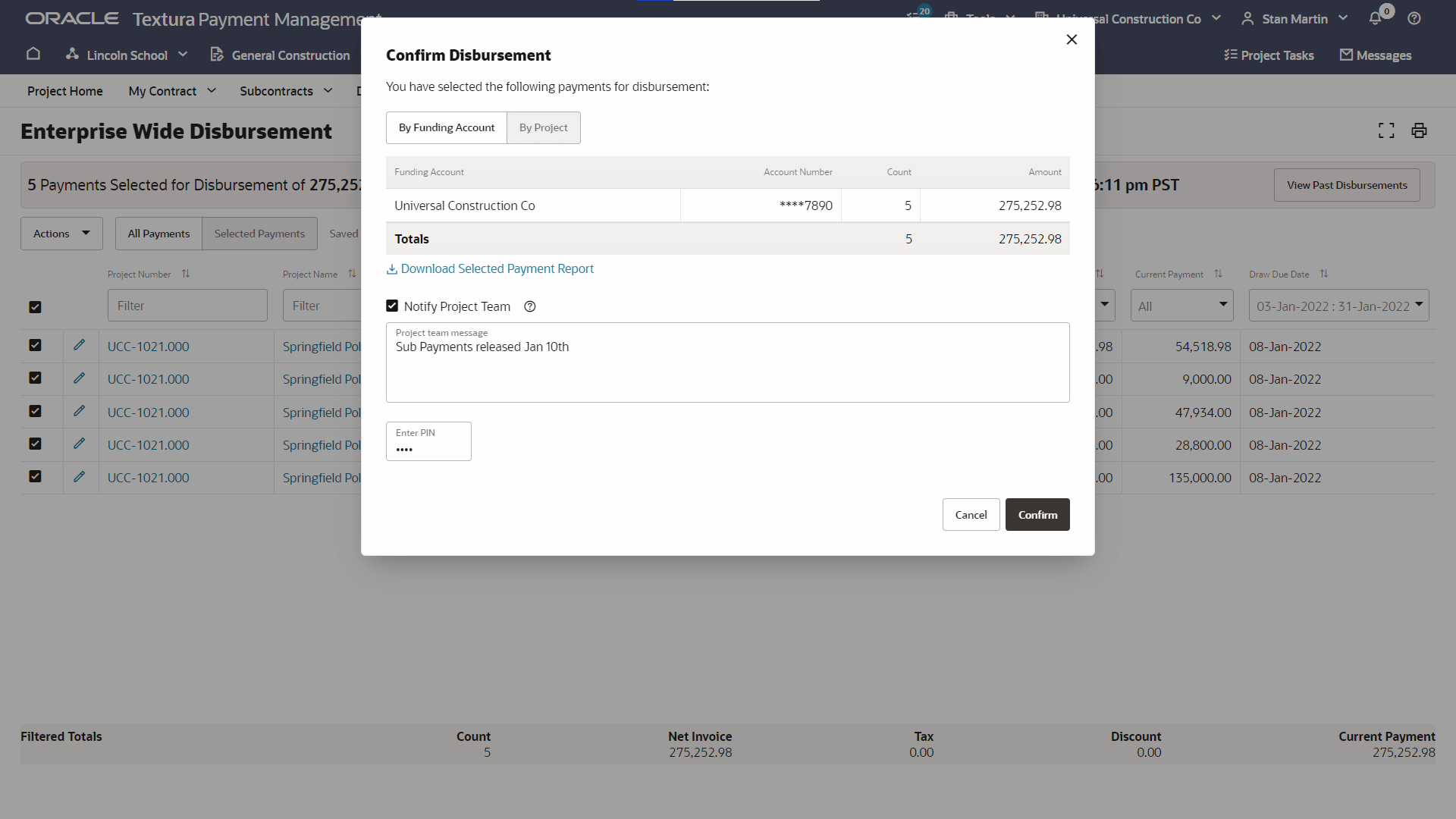Close the Confirm Disbursement dialog

pyautogui.click(x=1072, y=39)
